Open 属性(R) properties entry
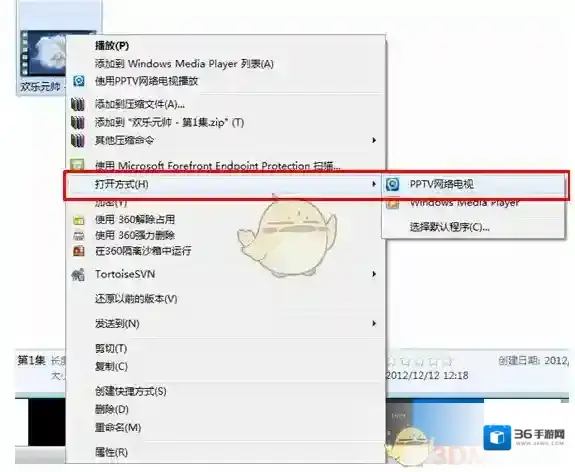 click(111, 452)
